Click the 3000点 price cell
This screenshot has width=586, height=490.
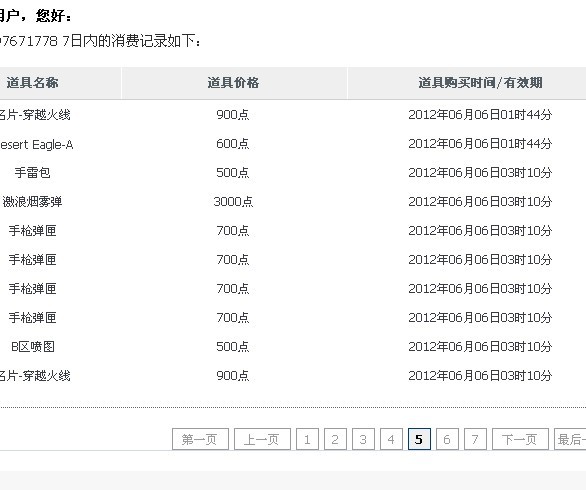pos(233,202)
